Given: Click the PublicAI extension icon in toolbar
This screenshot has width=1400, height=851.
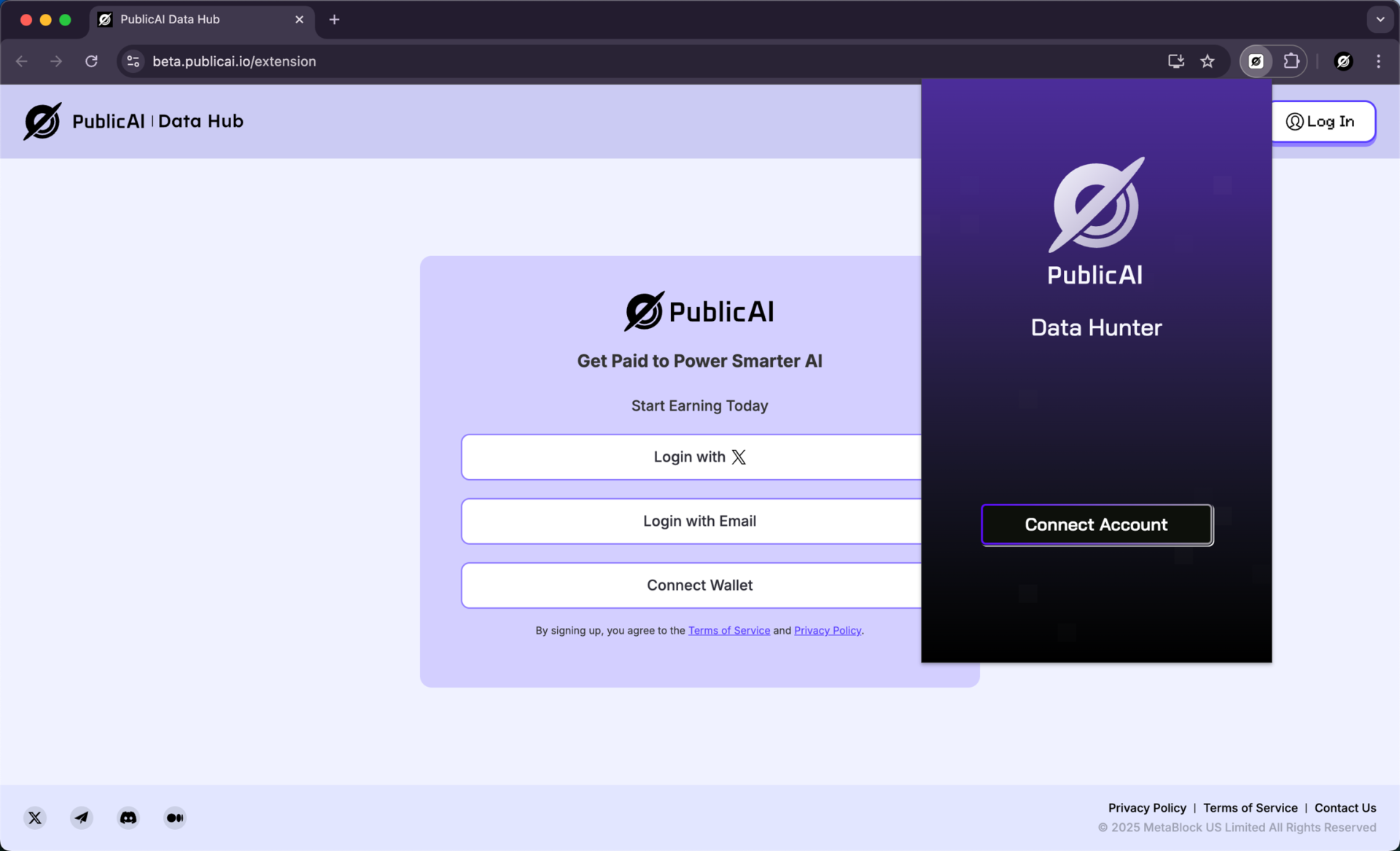Looking at the screenshot, I should click(x=1256, y=61).
